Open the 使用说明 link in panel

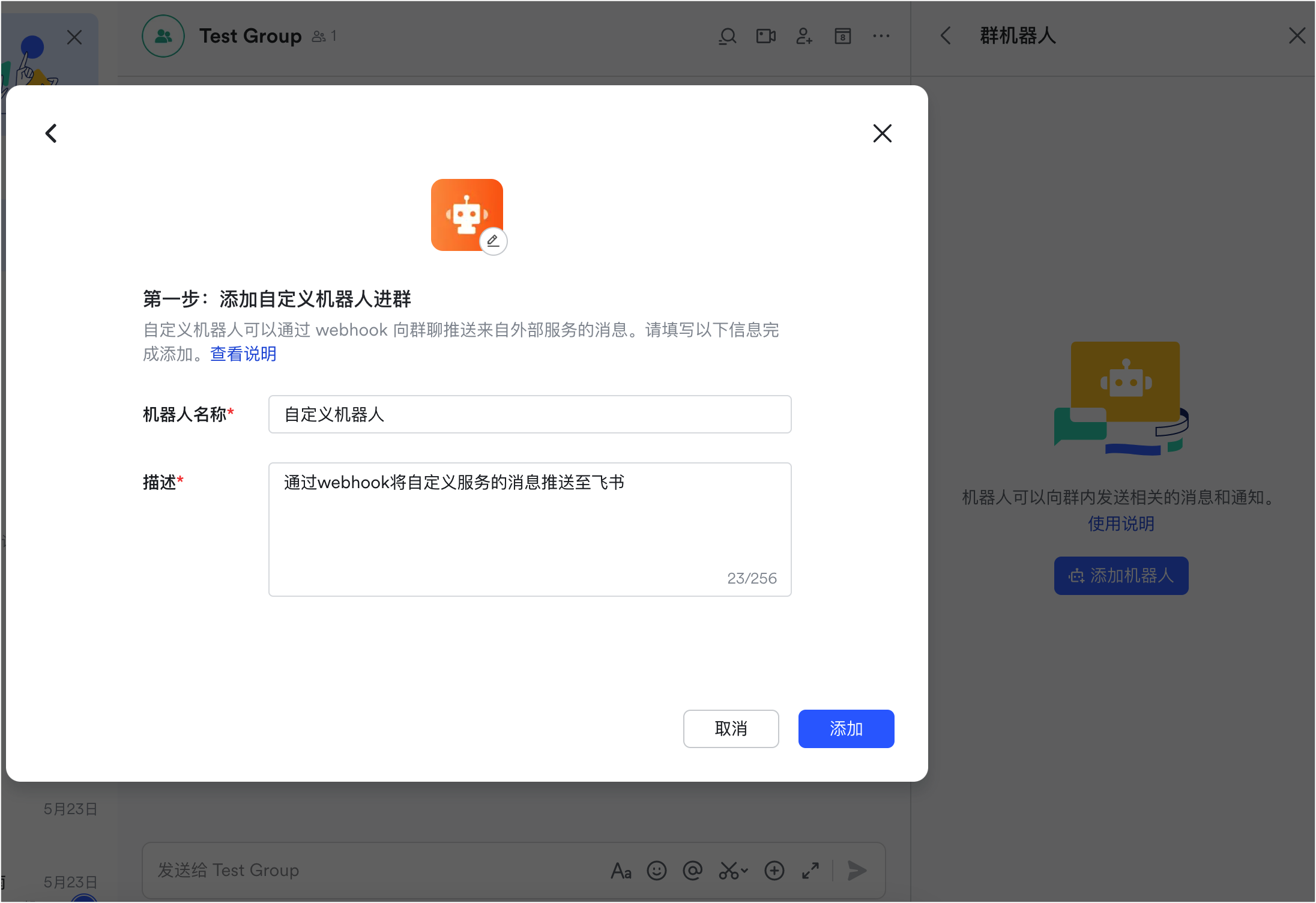coord(1121,524)
